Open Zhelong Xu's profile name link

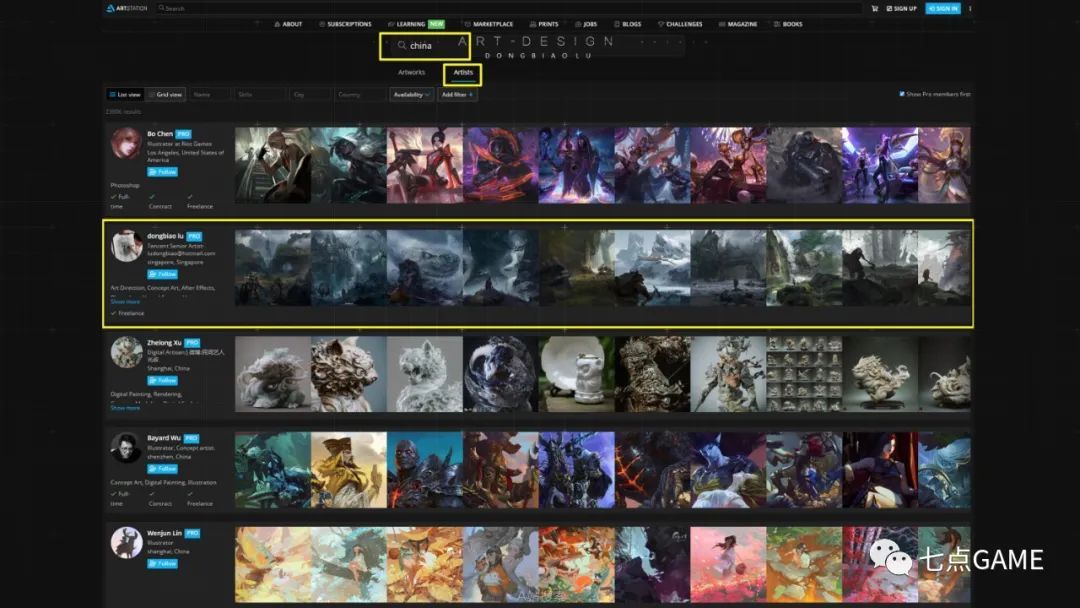(164, 343)
